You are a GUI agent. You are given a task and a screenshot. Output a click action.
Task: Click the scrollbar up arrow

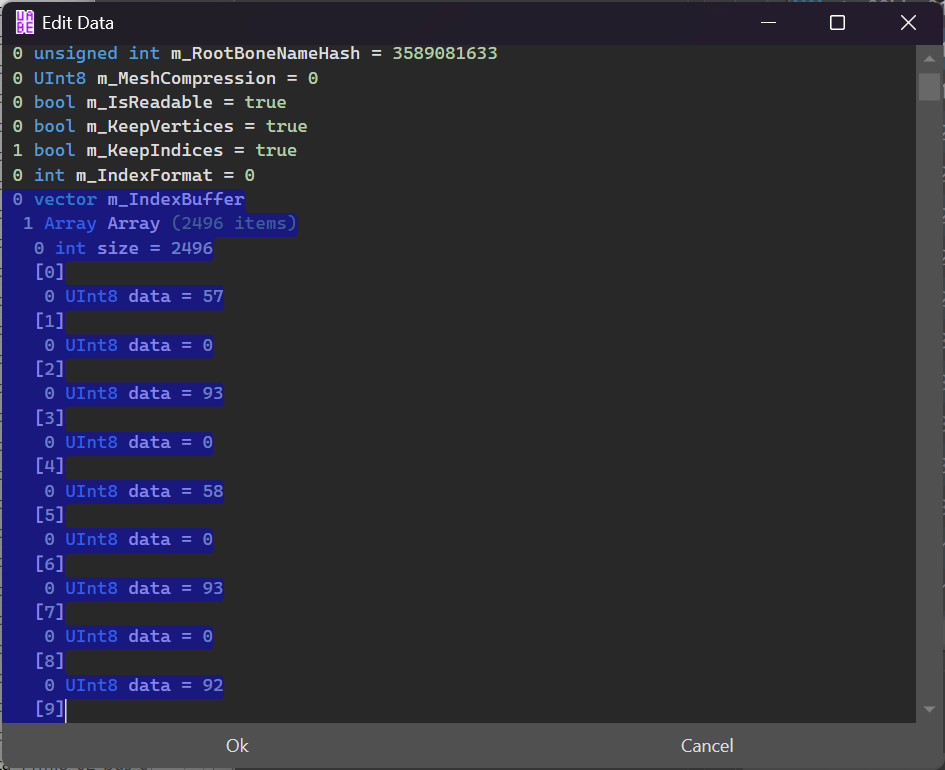[x=929, y=57]
